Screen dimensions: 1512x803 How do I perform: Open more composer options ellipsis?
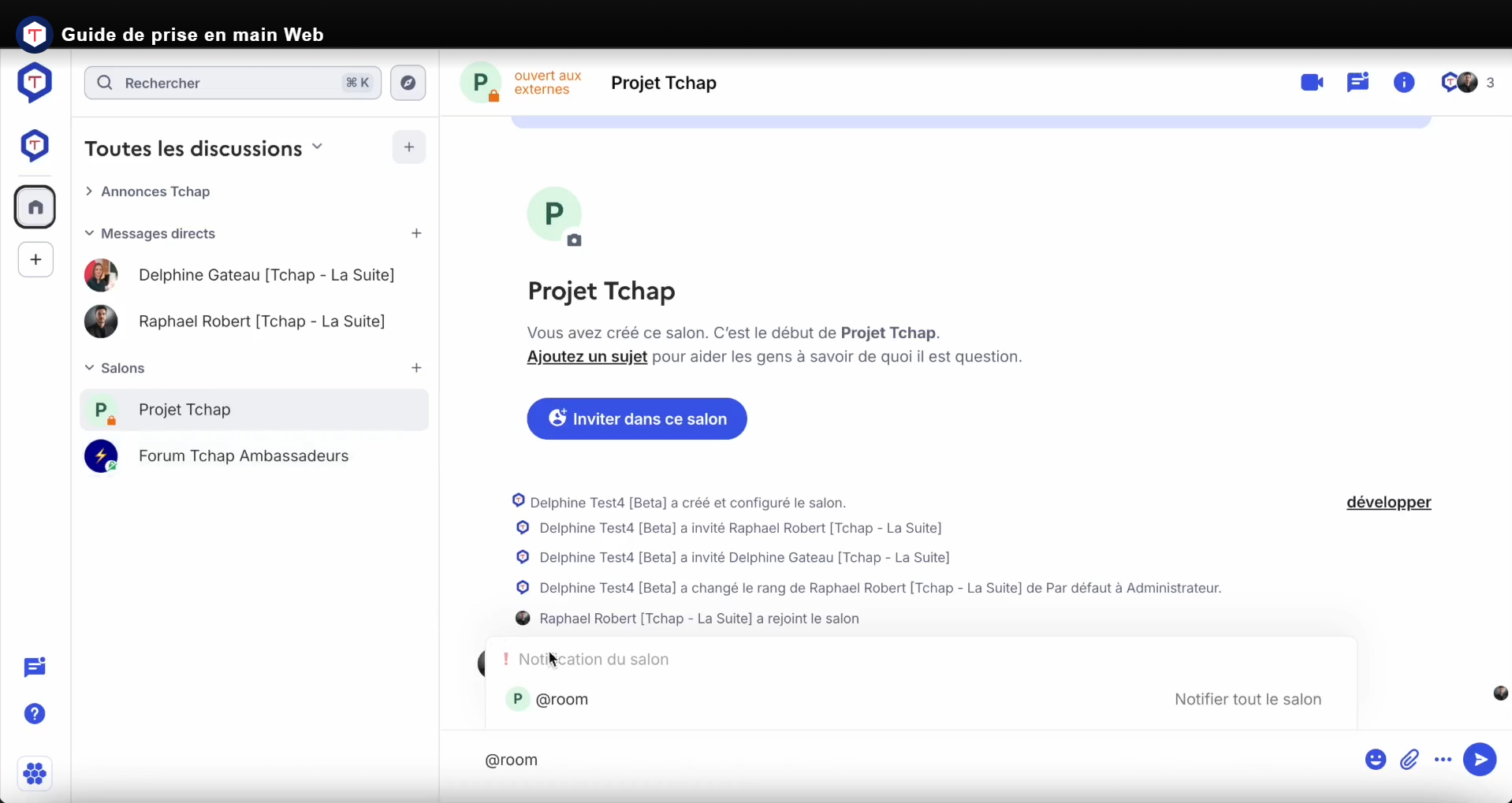pyautogui.click(x=1443, y=760)
